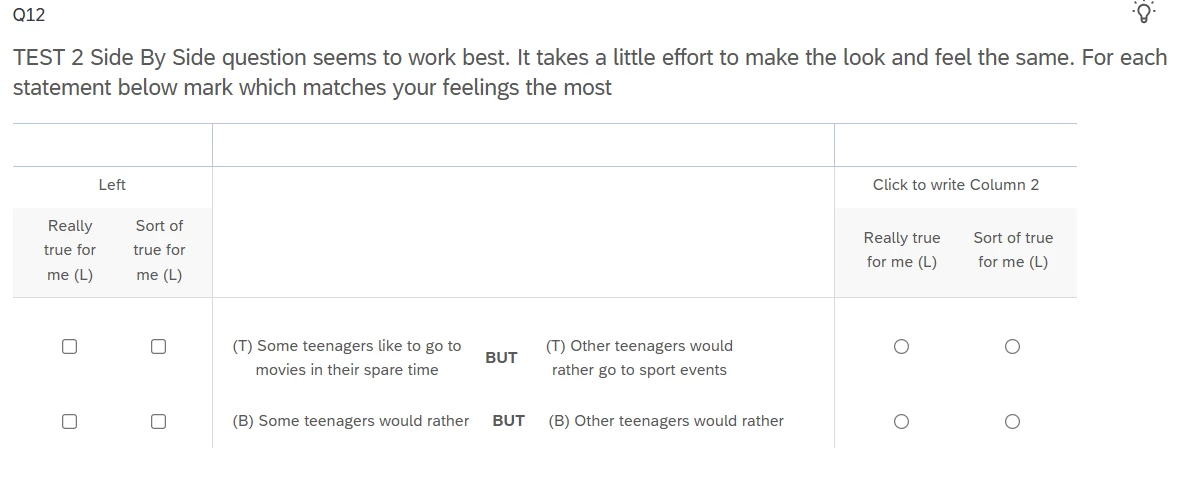Edit the 'Left' column header label
The image size is (1177, 488).
112,185
